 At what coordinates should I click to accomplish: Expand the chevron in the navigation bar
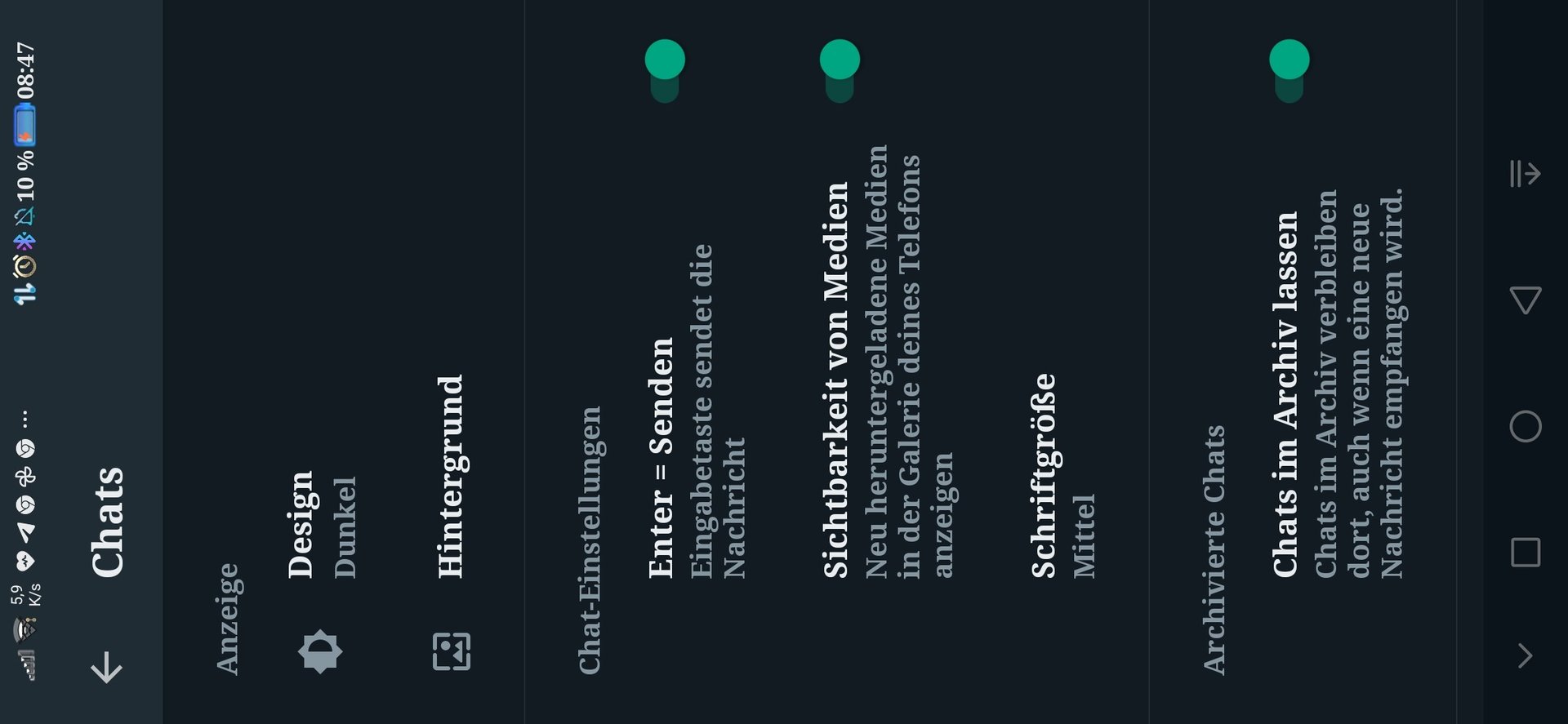click(1526, 656)
